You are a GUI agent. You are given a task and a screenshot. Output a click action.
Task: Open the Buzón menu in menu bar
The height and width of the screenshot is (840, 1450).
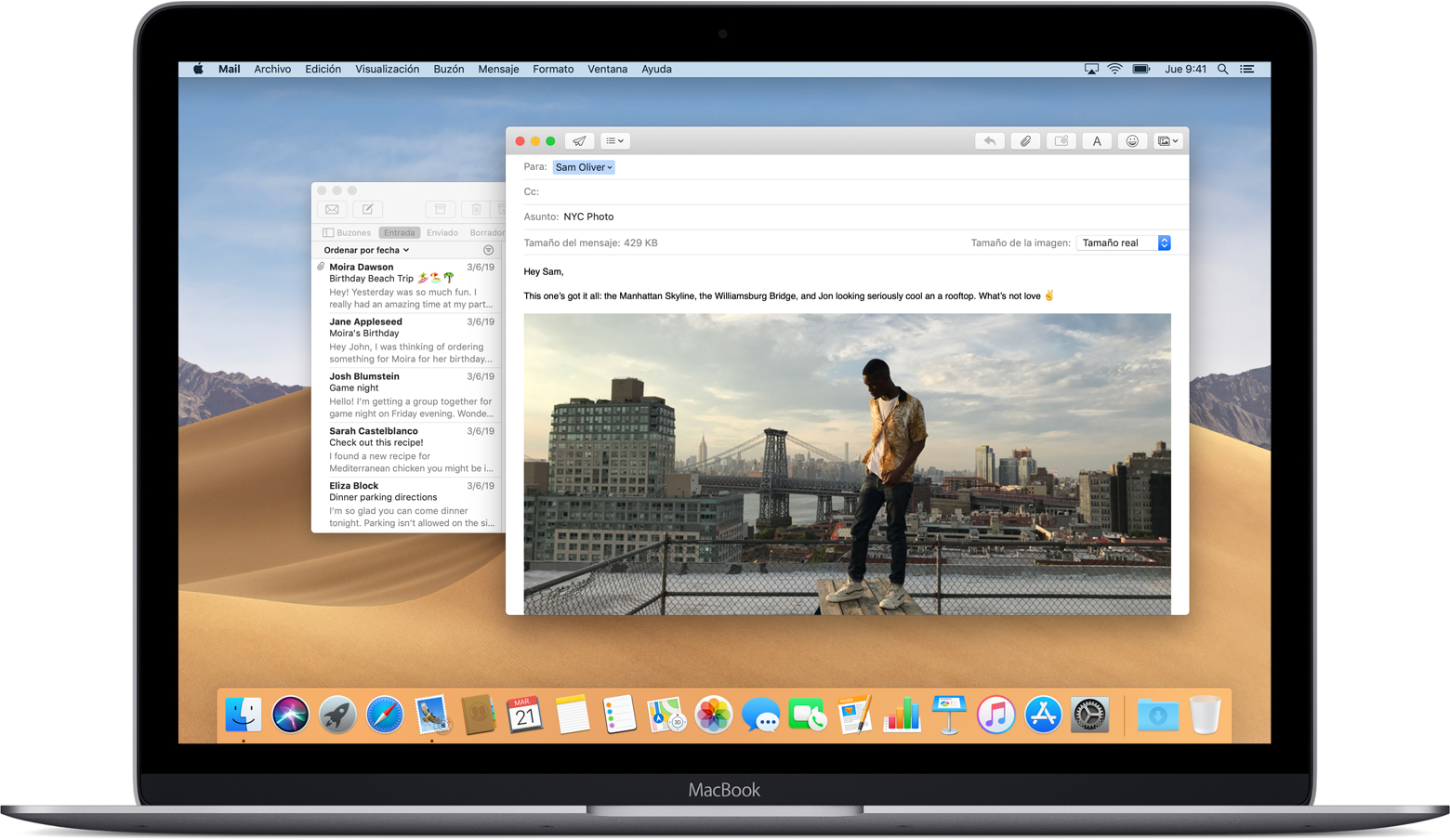coord(448,70)
